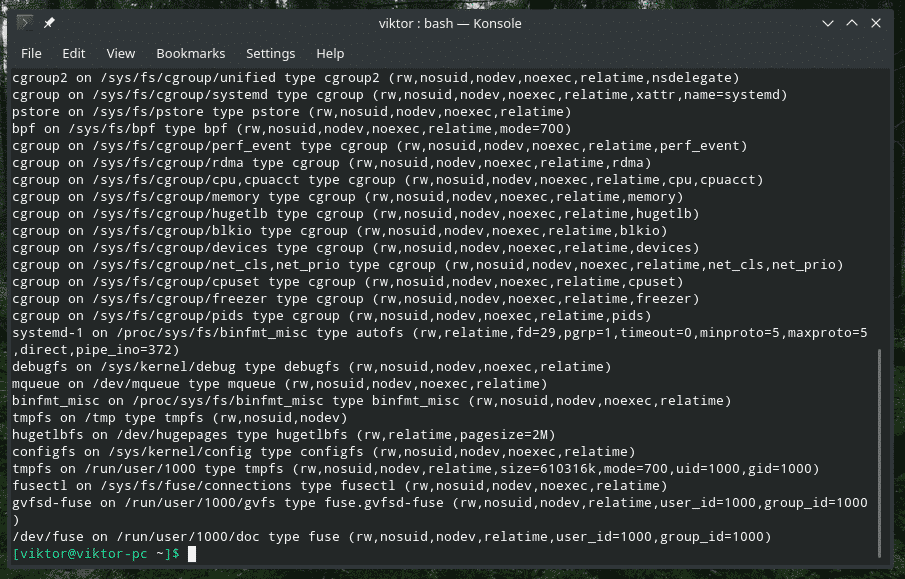Click the bpf on /sys/fs/bpf line
This screenshot has height=579, width=905.
point(290,128)
